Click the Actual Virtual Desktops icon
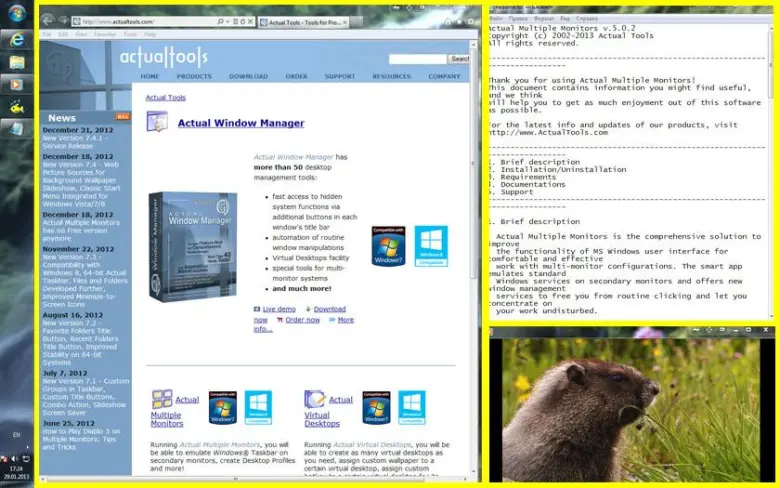 314,402
